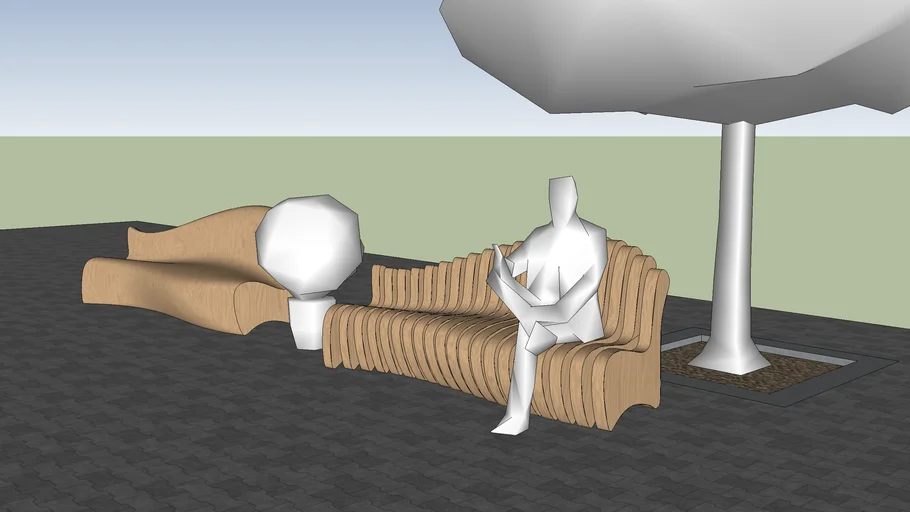This screenshot has height=512, width=910.
Task: Click the dark paved ground in foreground
Action: 250,440
